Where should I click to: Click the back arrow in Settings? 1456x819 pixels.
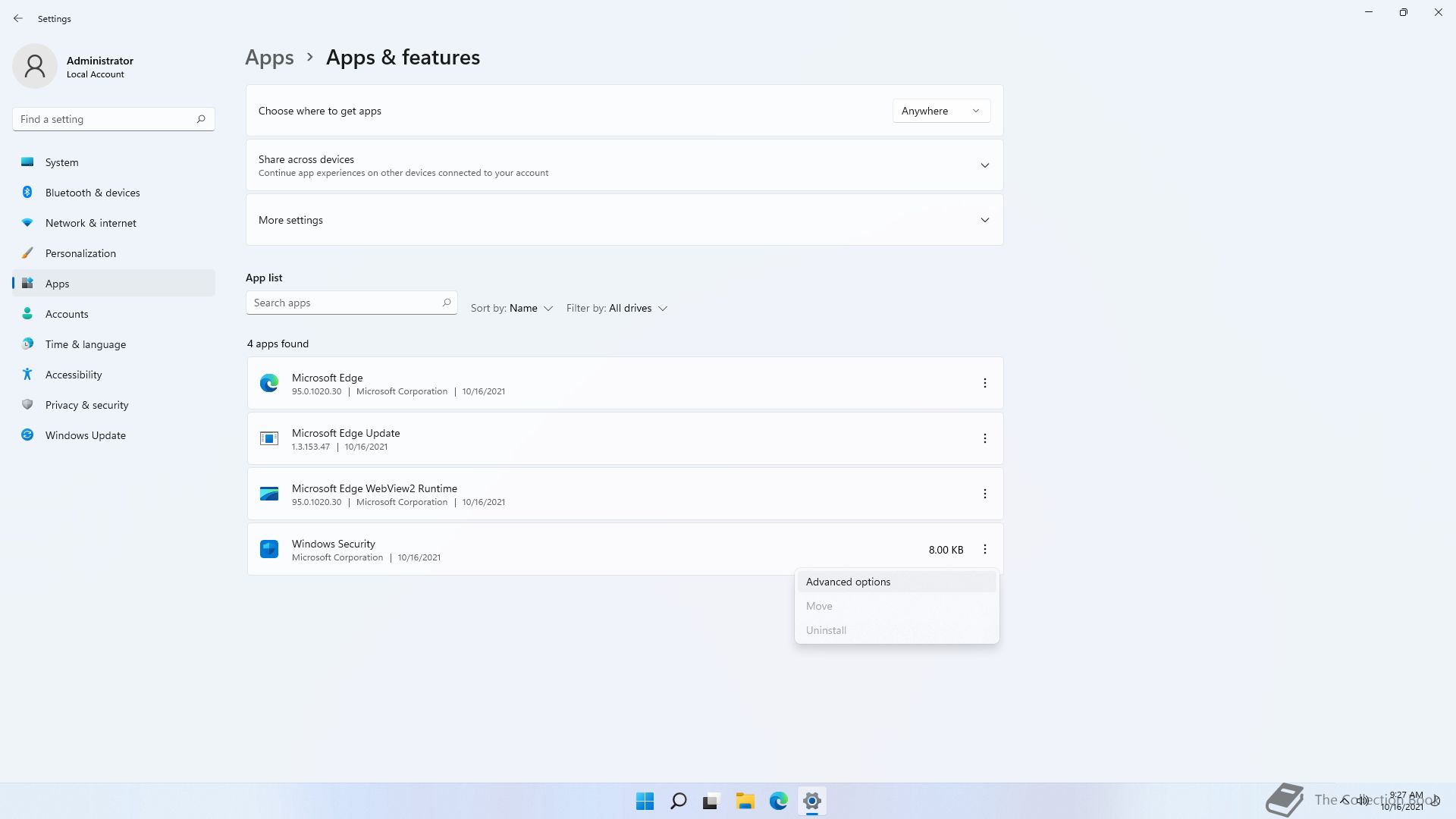tap(18, 18)
